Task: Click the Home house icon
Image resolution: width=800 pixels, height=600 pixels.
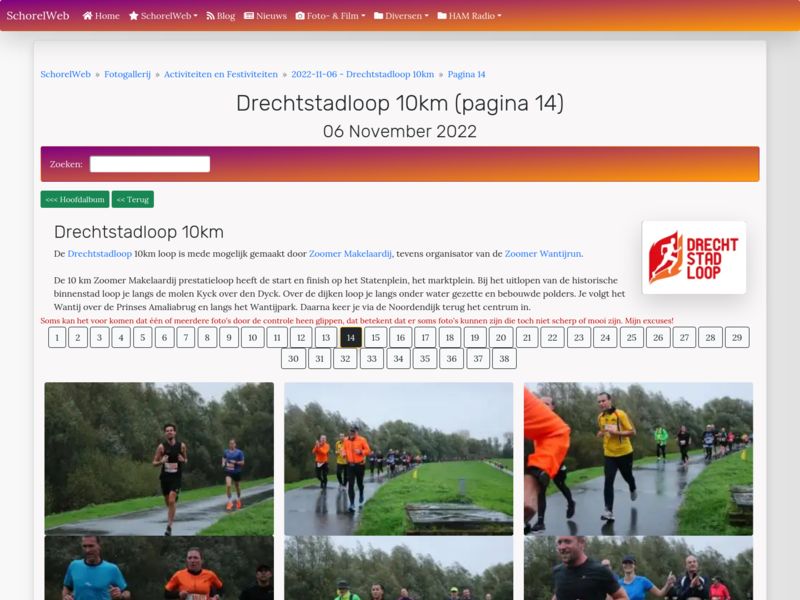Action: click(87, 16)
